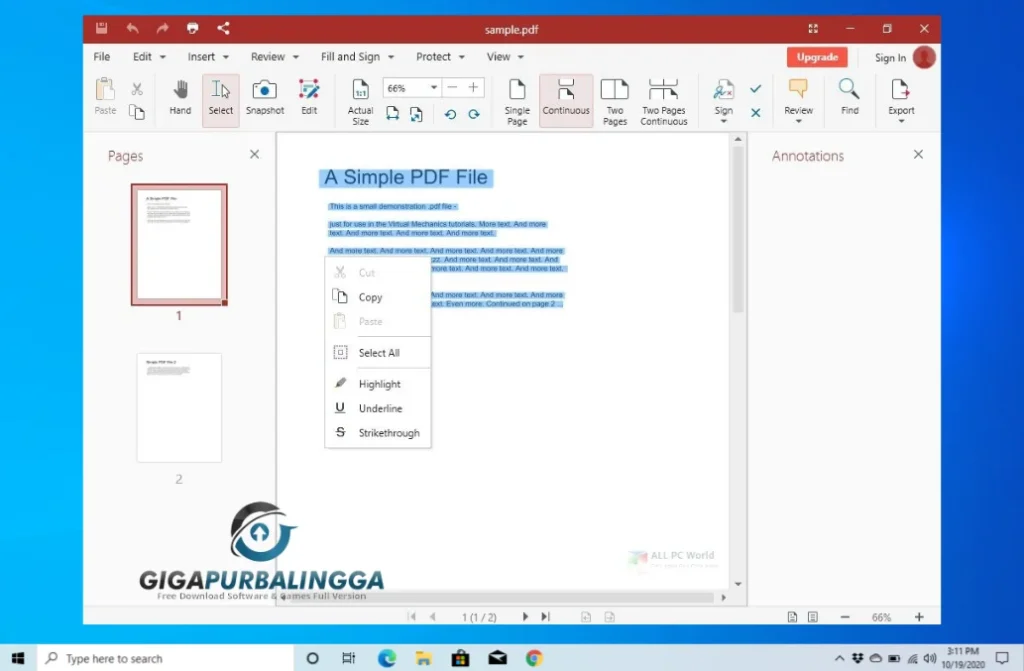Expand the Sign dropdown arrow
The width and height of the screenshot is (1024, 671).
coord(724,120)
